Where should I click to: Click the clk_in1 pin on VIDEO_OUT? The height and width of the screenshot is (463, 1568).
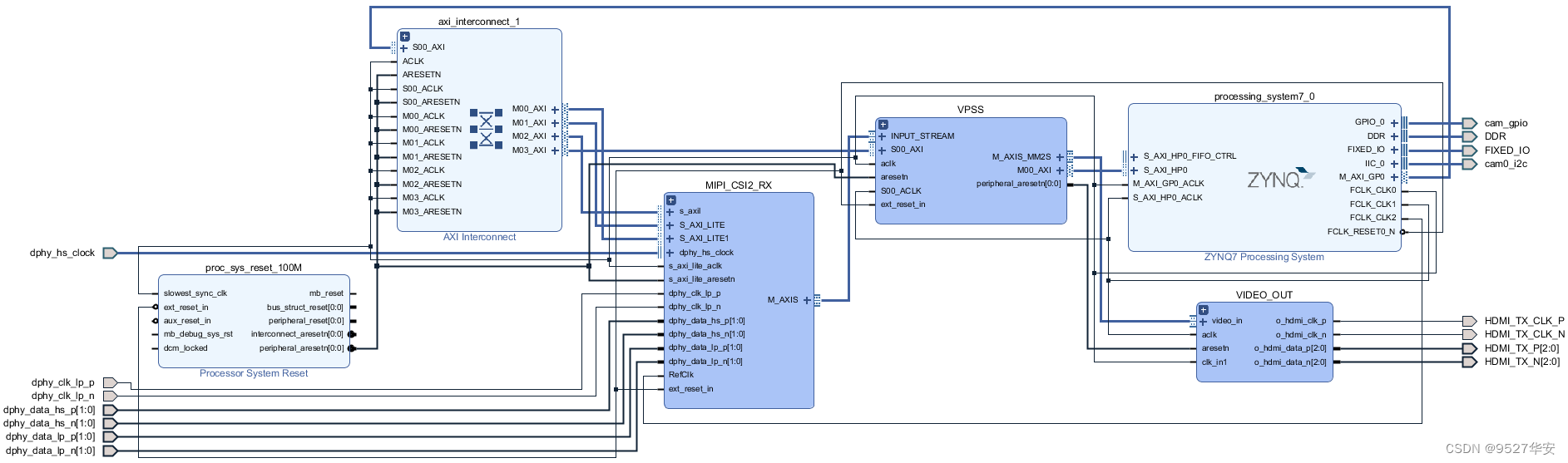[1214, 362]
